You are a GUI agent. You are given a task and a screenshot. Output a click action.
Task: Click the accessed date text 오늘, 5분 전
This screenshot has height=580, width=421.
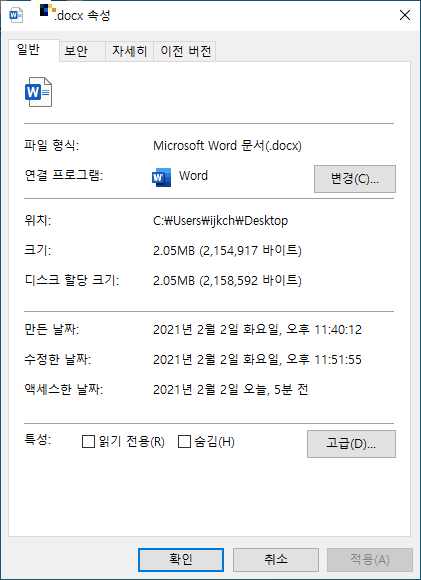(x=230, y=390)
